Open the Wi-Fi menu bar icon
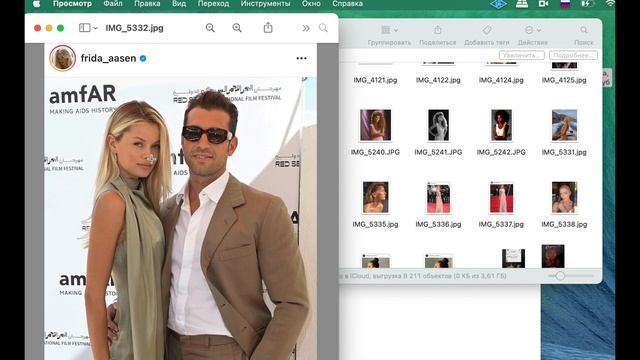Image resolution: width=640 pixels, height=360 pixels. point(609,4)
